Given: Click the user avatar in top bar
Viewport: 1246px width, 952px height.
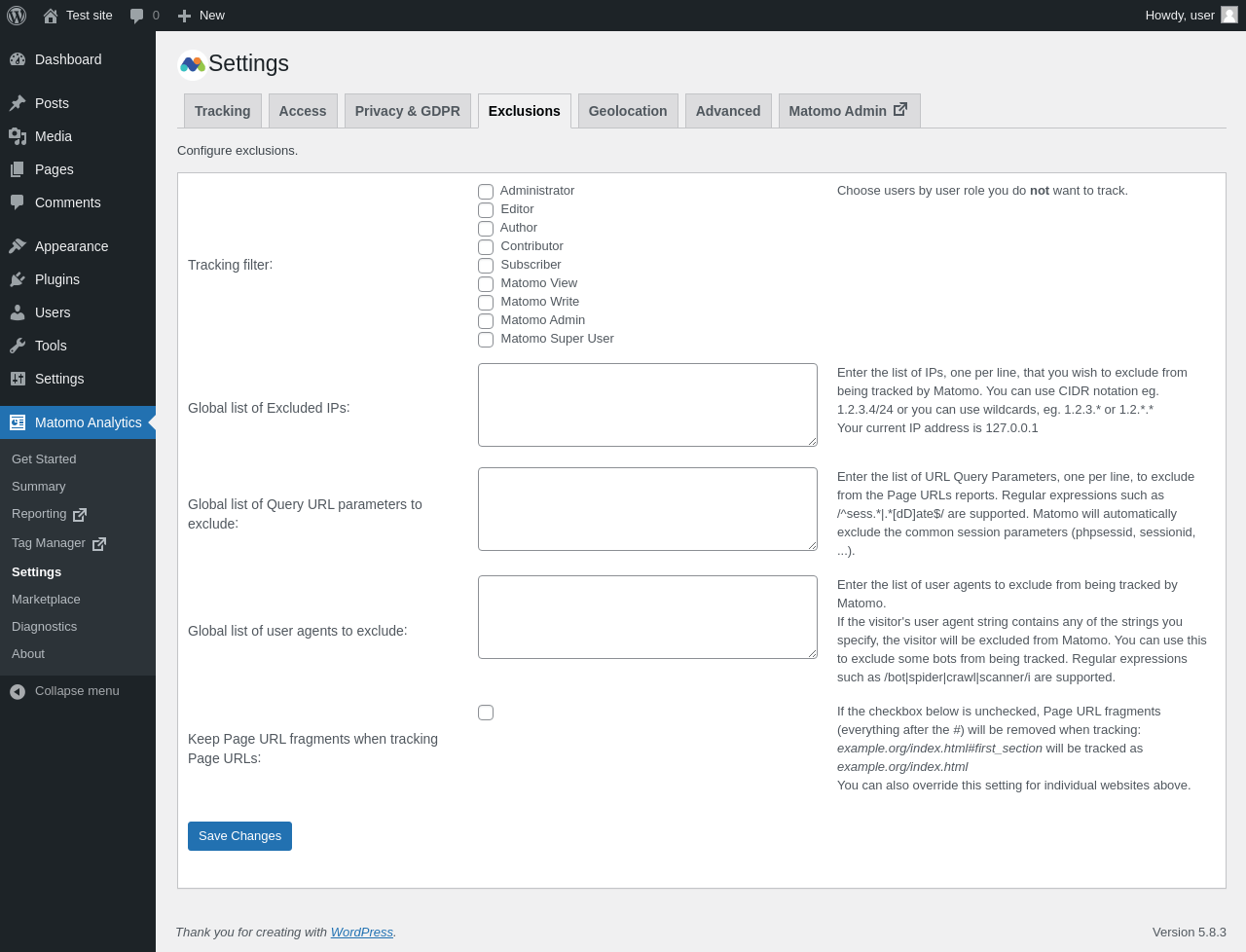Looking at the screenshot, I should [x=1229, y=15].
